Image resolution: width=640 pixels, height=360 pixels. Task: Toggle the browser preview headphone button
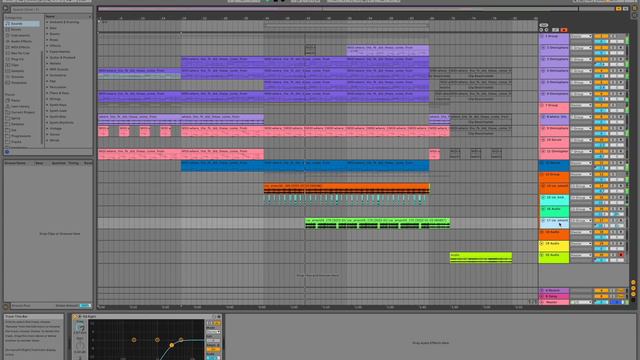tap(7, 152)
